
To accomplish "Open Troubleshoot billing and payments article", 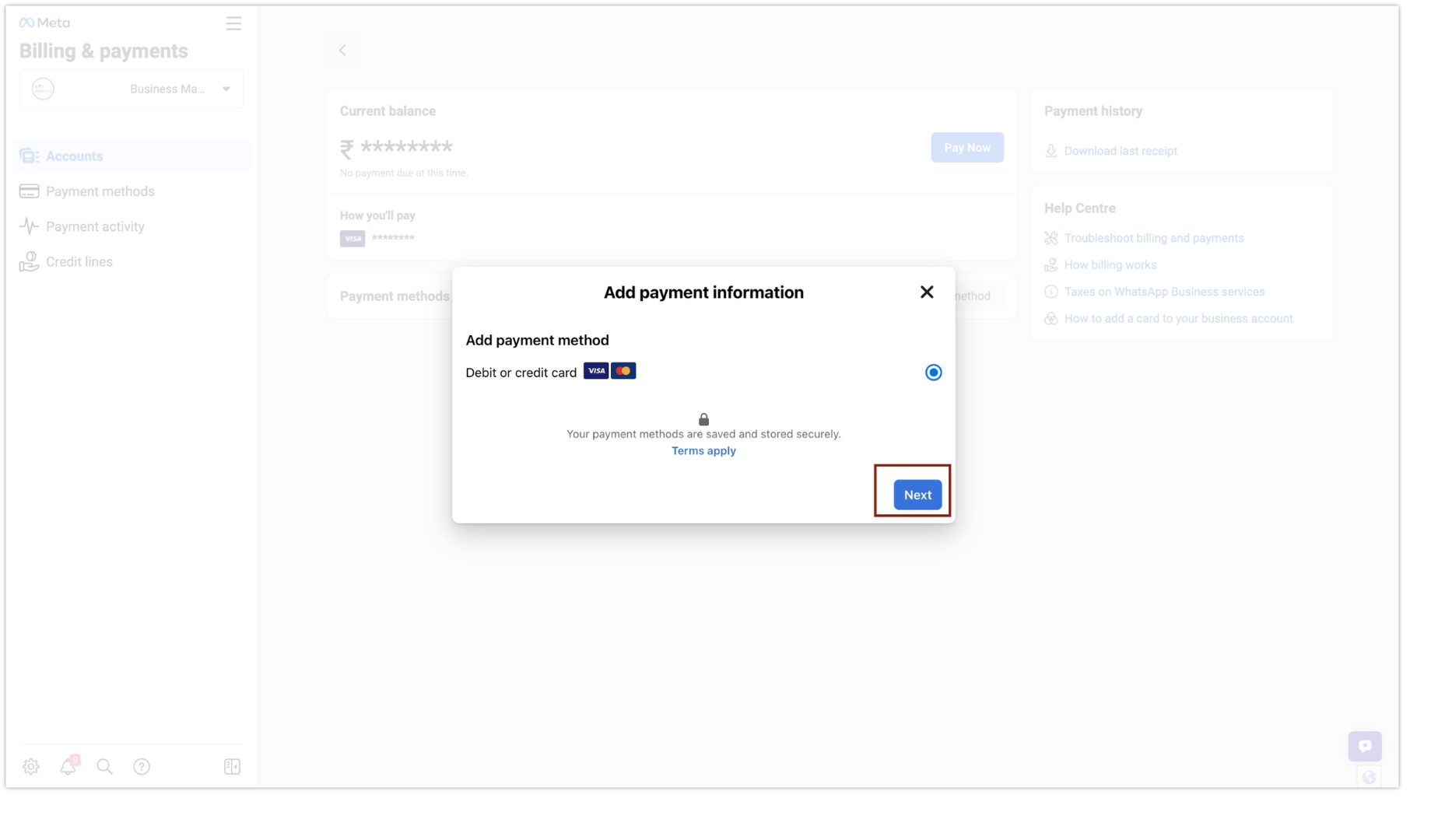I will [x=1154, y=238].
